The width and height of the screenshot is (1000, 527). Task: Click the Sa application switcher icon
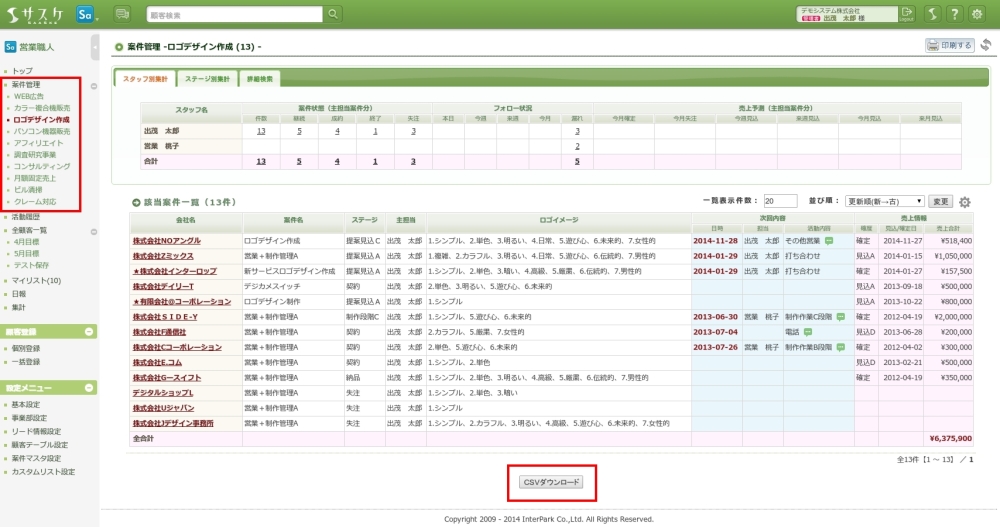point(86,14)
